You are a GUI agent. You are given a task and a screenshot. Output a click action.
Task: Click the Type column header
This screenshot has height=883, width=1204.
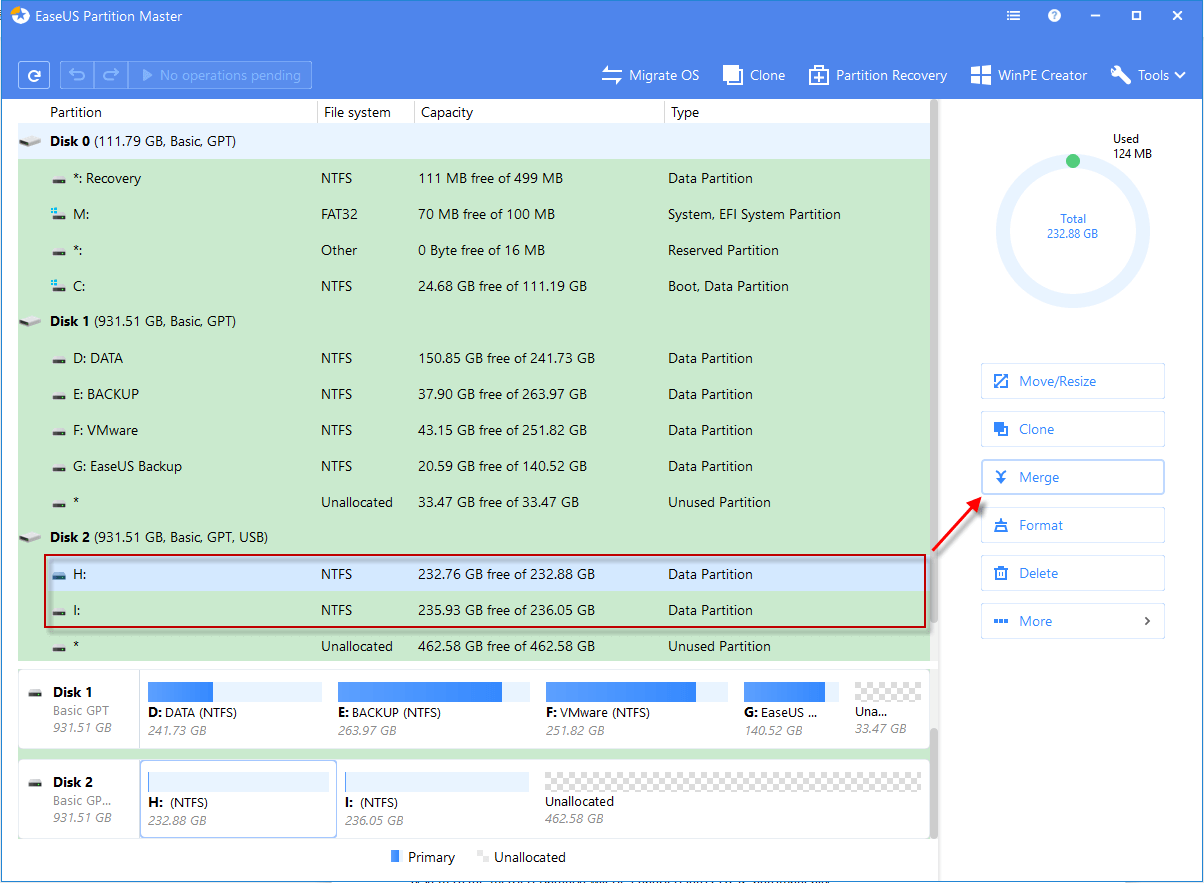[685, 112]
